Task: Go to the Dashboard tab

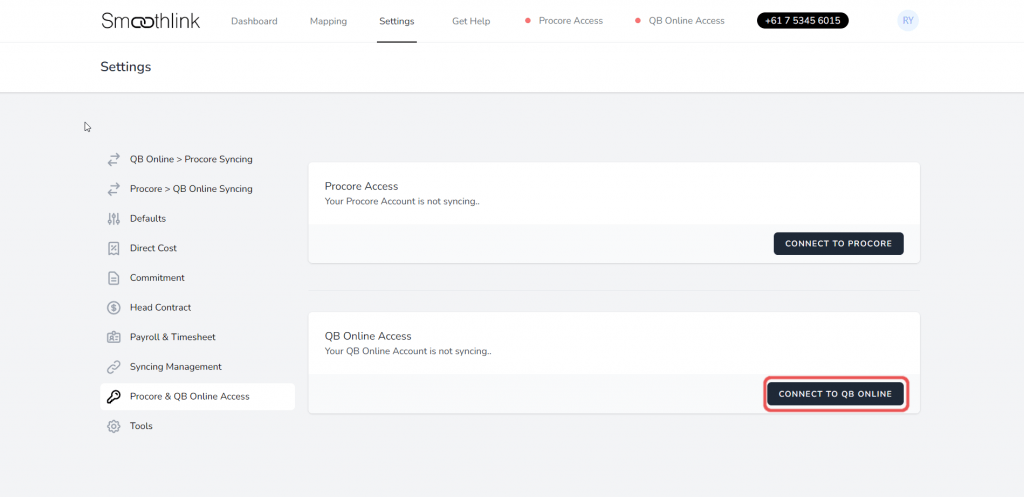Action: coord(254,21)
